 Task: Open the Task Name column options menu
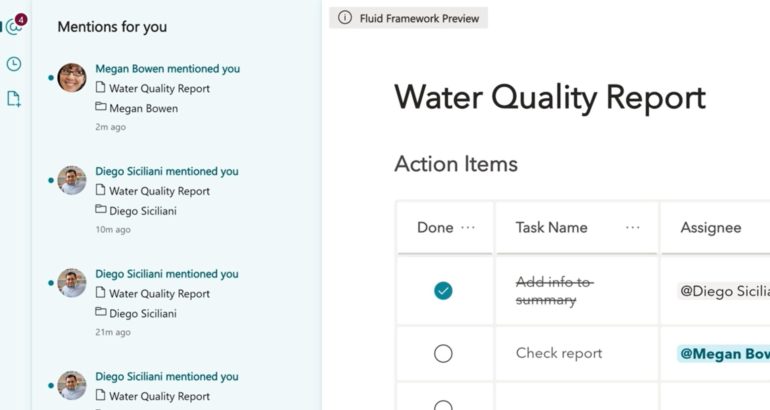tap(633, 228)
